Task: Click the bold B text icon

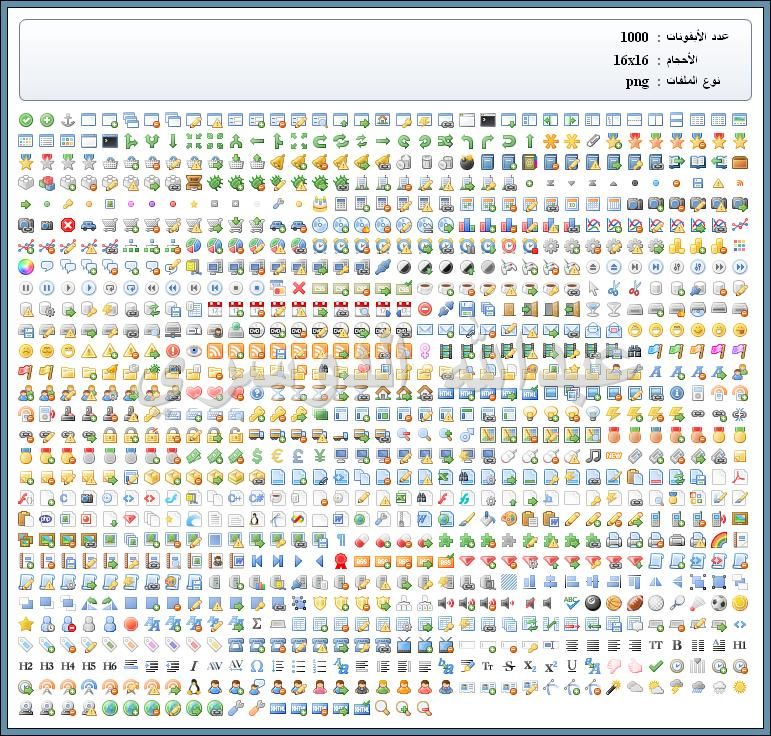Action: [677, 645]
